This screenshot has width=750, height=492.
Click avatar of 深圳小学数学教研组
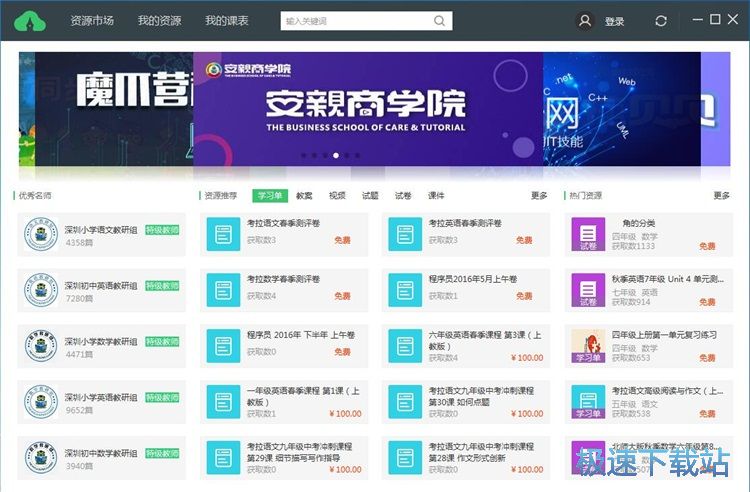point(41,346)
